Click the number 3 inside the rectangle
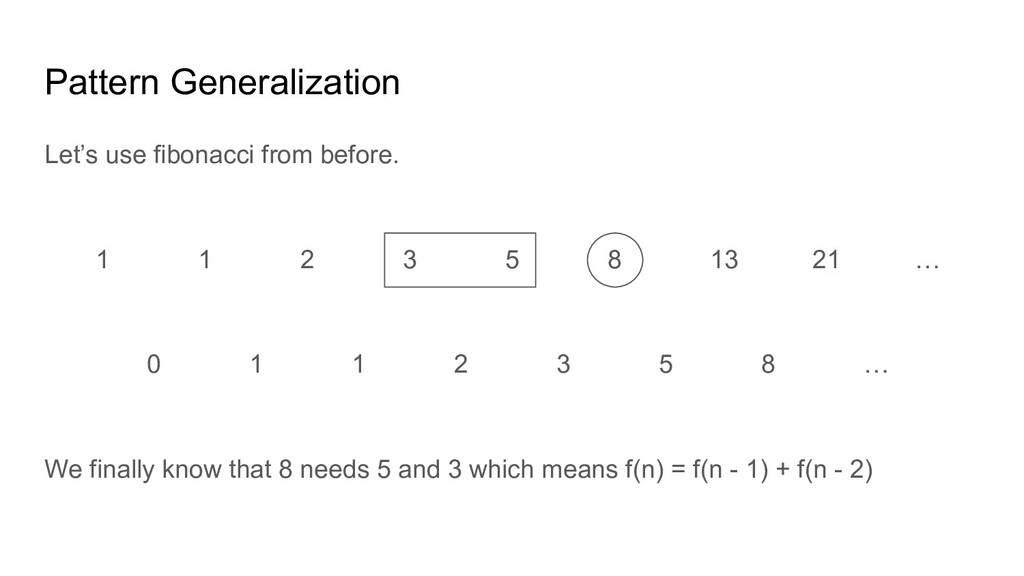Image resolution: width=1024 pixels, height=576 pixels. click(x=409, y=260)
